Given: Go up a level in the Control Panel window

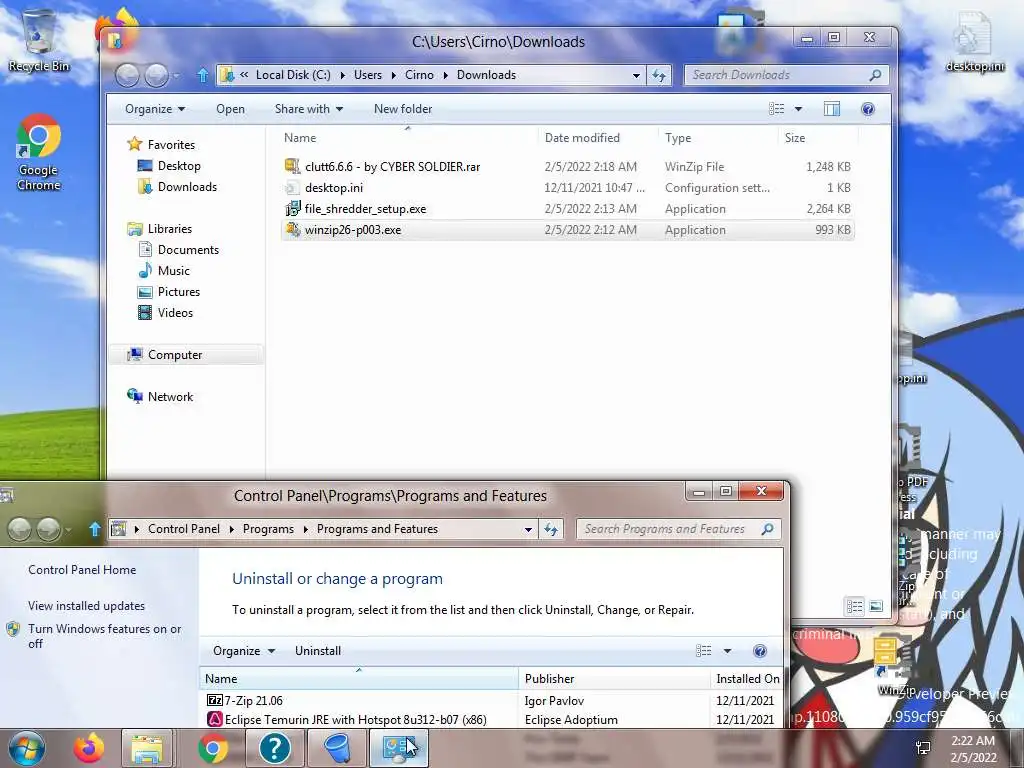Looking at the screenshot, I should [95, 530].
